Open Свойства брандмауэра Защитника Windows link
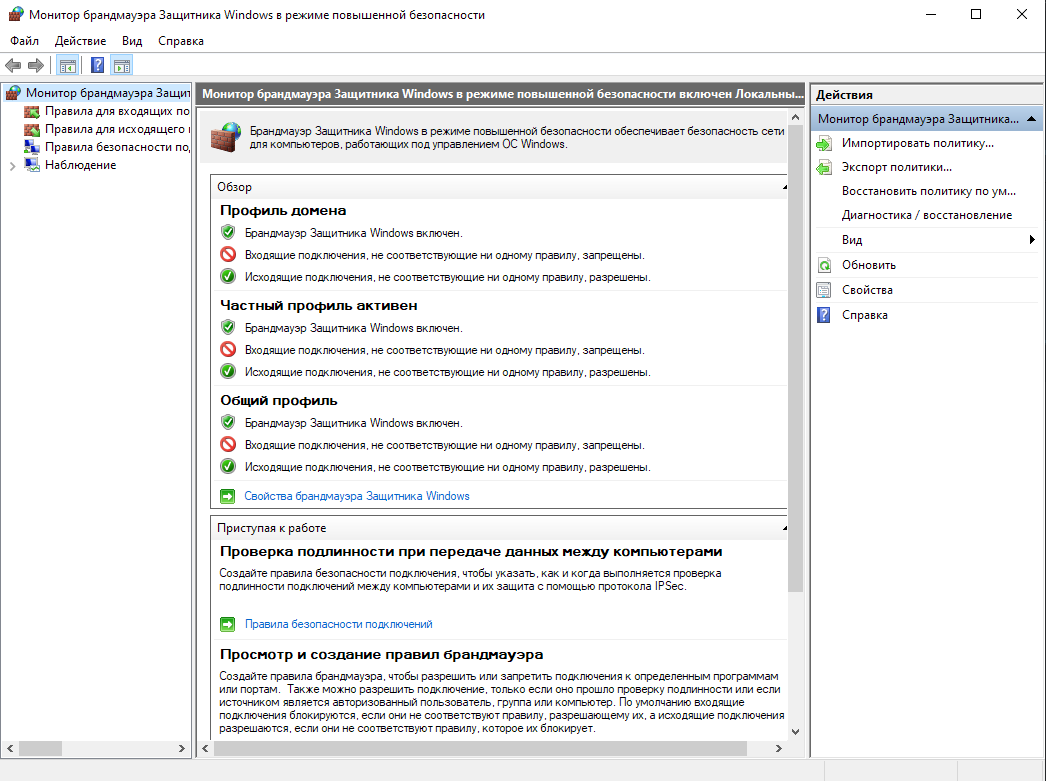The image size is (1046, 781). 357,496
